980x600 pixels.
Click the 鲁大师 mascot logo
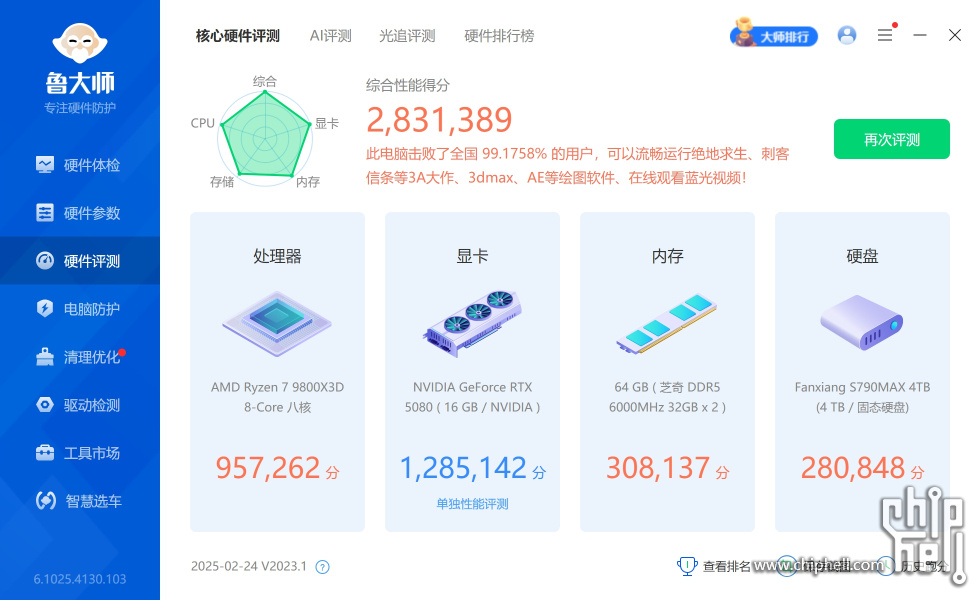coord(79,43)
